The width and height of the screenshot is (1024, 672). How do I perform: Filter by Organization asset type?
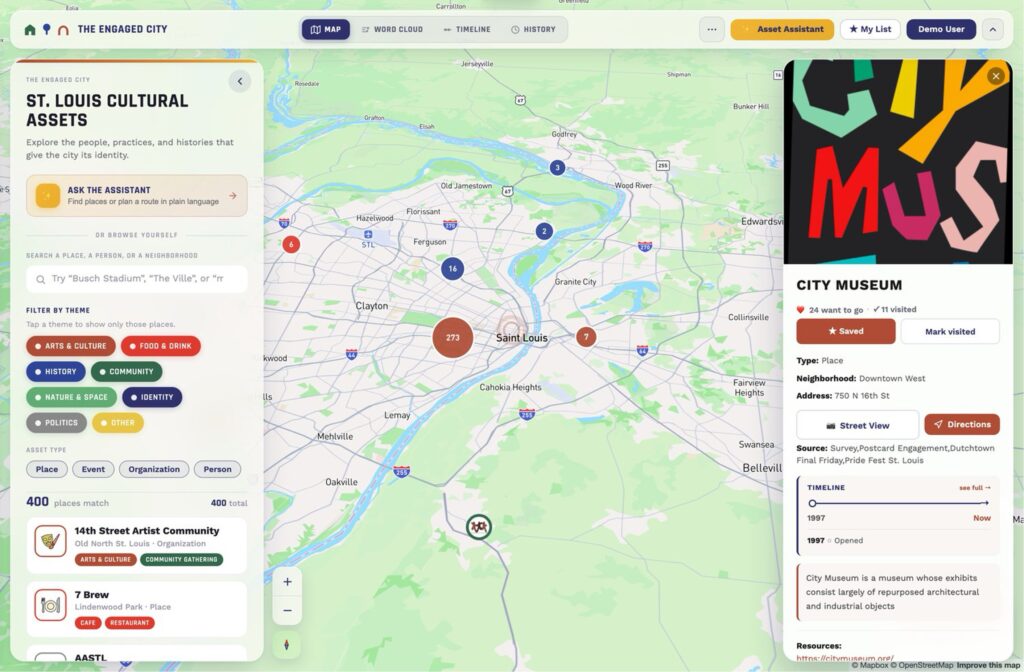coord(153,469)
